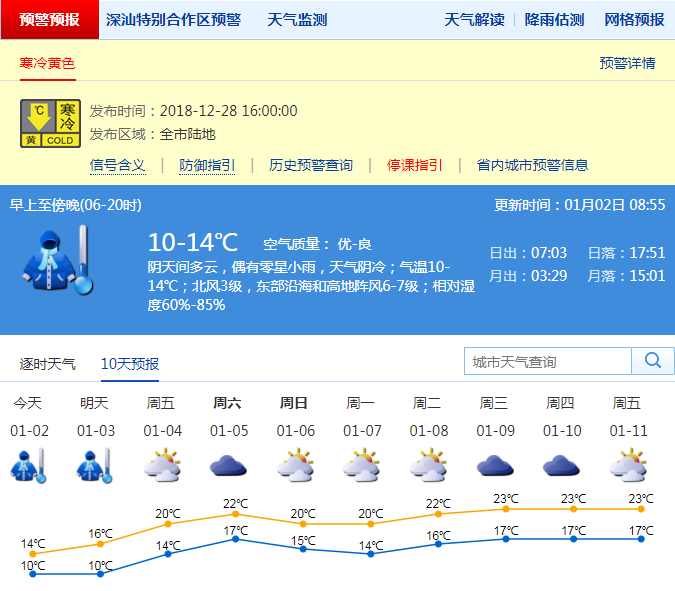This screenshot has height=591, width=675.
Task: Click the yellow cold warning signal icon
Action: click(50, 123)
